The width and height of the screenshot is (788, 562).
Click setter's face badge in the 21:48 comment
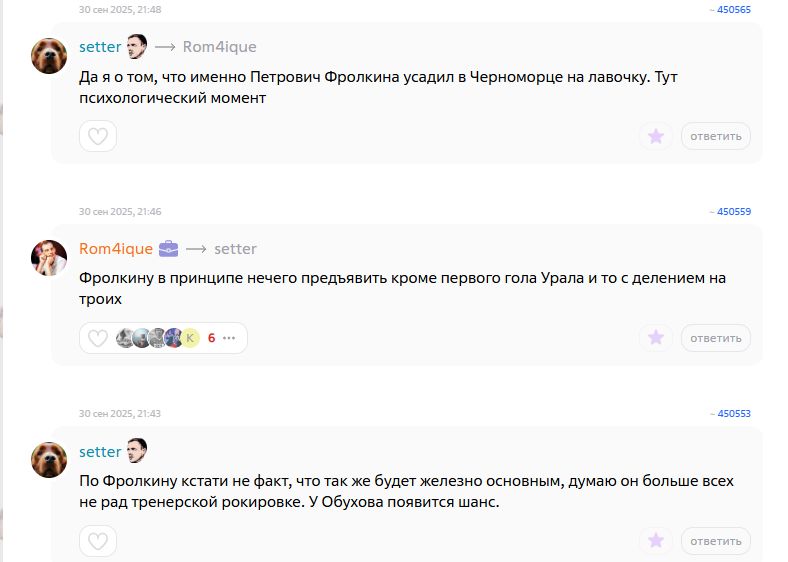[x=137, y=47]
